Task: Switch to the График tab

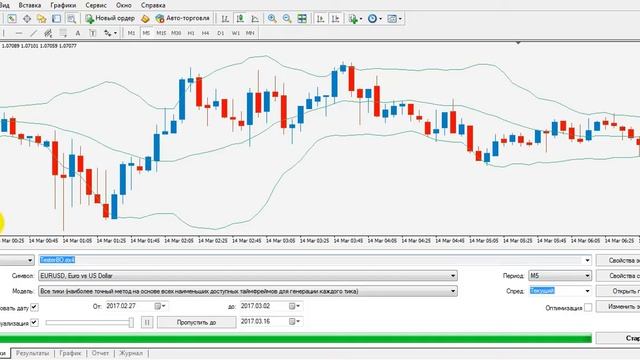Action: 70,353
